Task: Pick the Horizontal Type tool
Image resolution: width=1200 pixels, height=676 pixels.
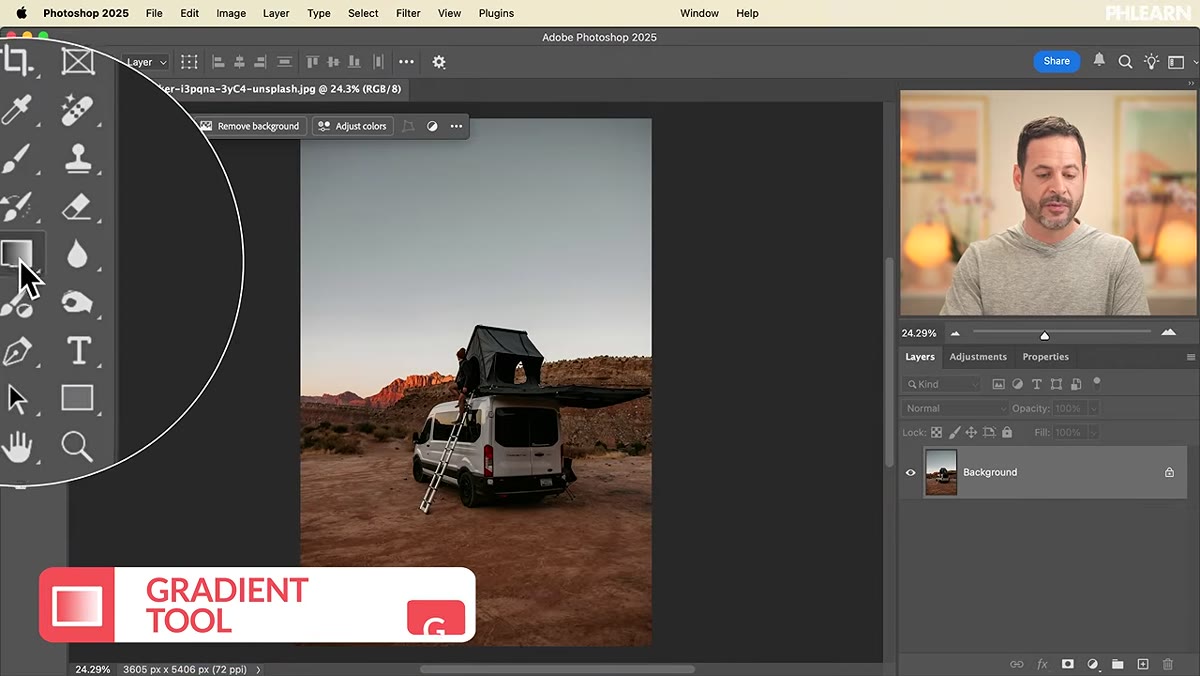Action: point(78,350)
